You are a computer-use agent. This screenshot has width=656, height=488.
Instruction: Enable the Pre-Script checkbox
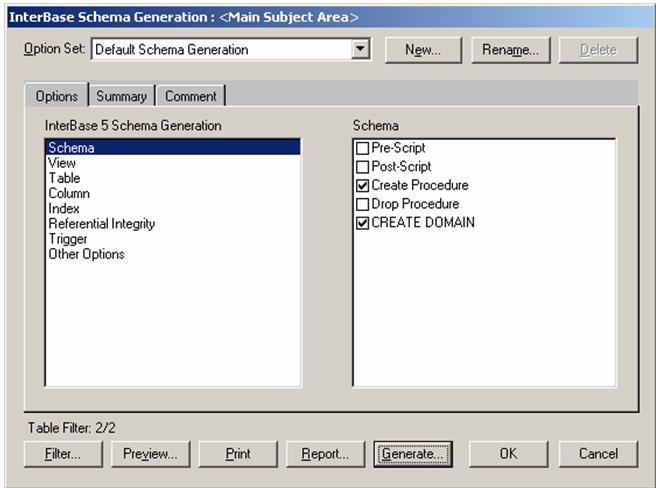[x=363, y=148]
